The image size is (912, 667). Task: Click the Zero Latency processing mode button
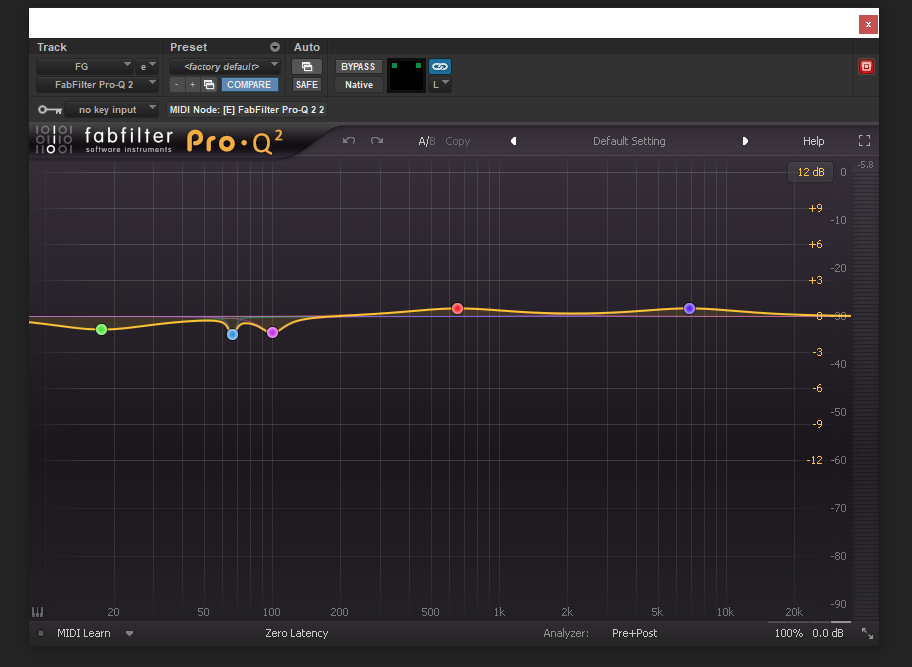point(296,633)
